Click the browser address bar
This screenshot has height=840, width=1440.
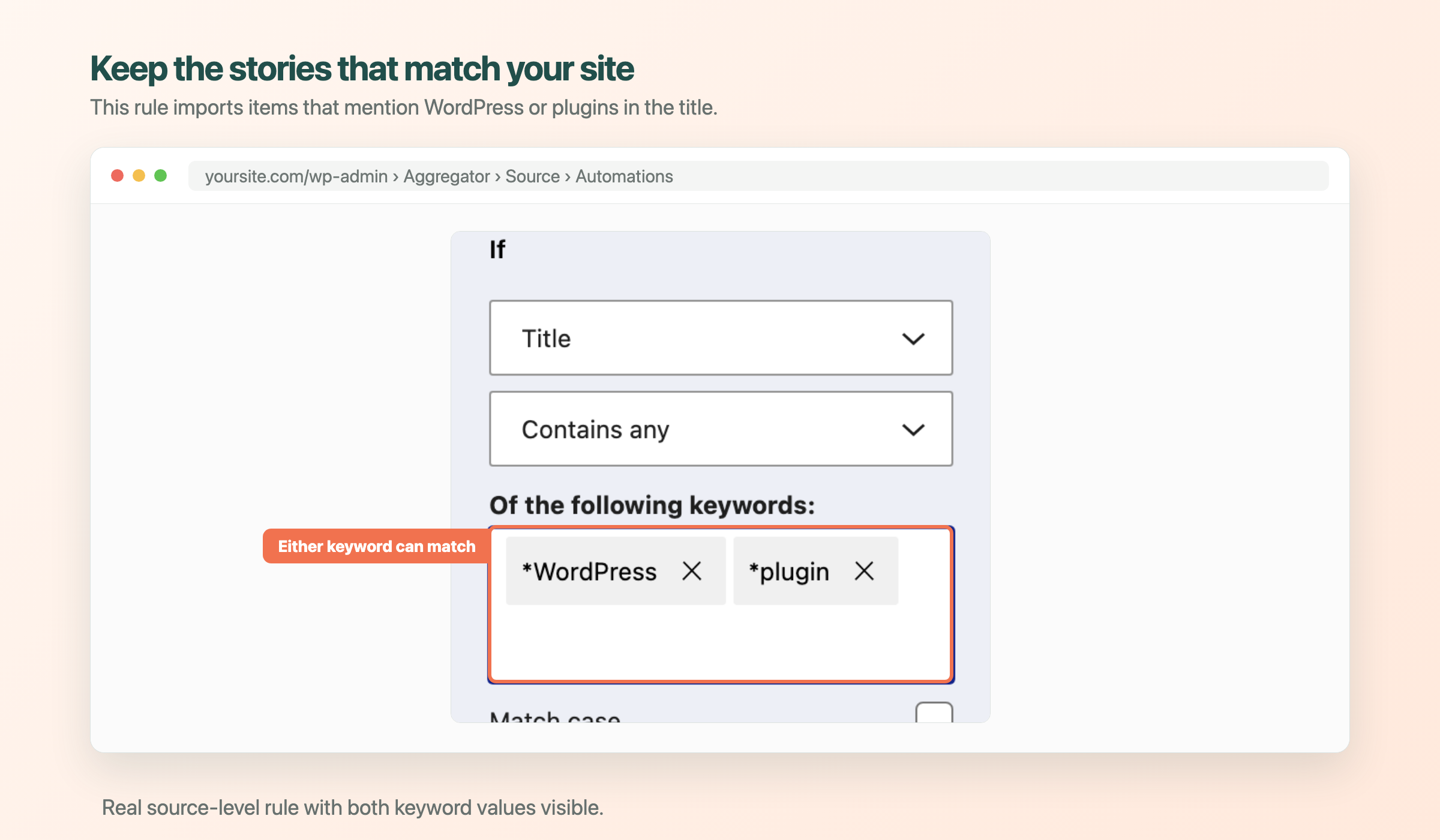pyautogui.click(x=758, y=176)
